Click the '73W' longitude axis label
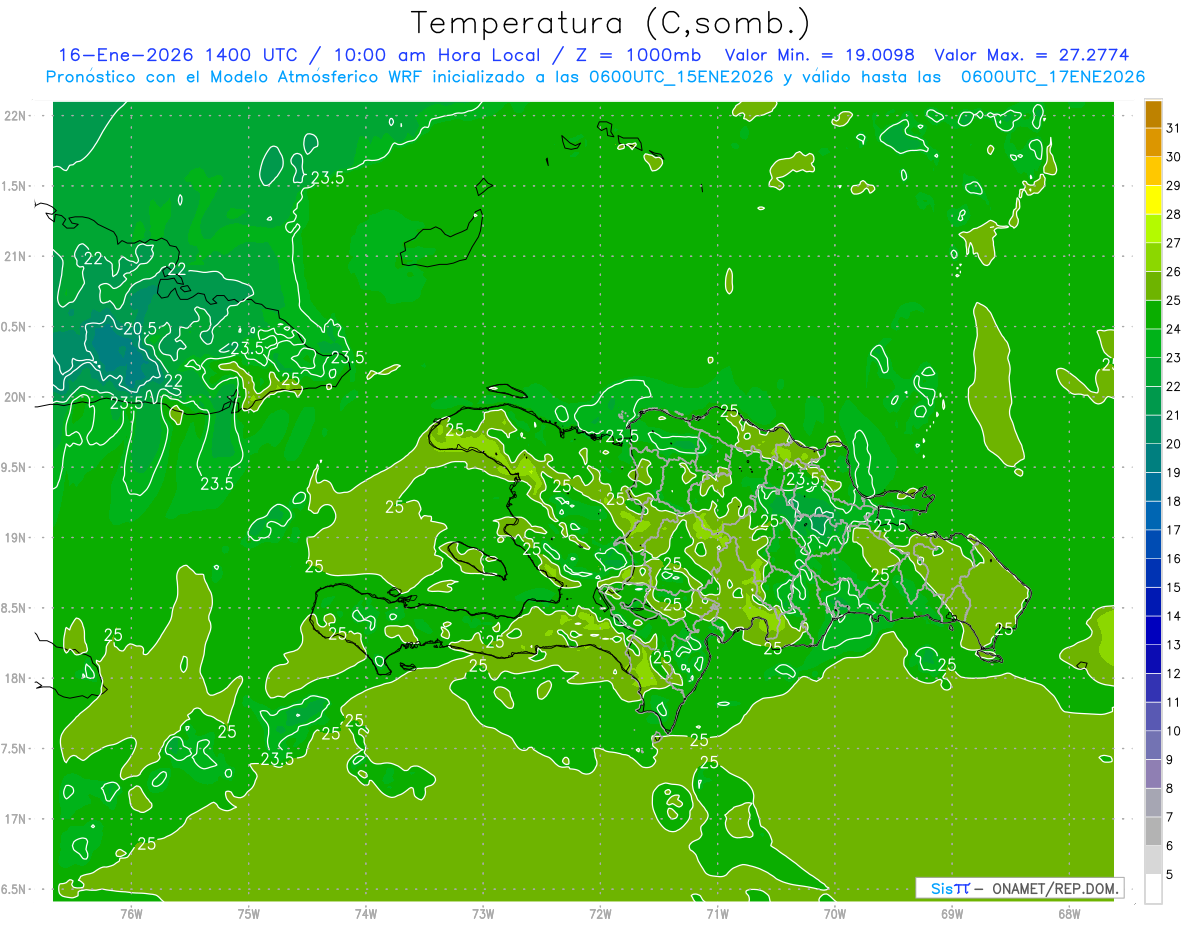The image size is (1200, 927). point(483,913)
